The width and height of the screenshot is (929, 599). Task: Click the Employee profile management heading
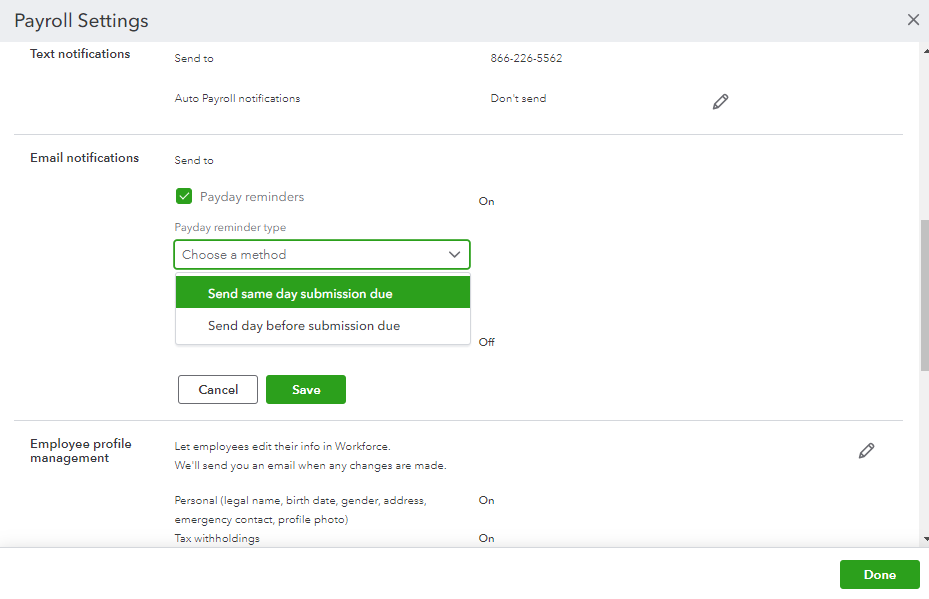coord(81,451)
